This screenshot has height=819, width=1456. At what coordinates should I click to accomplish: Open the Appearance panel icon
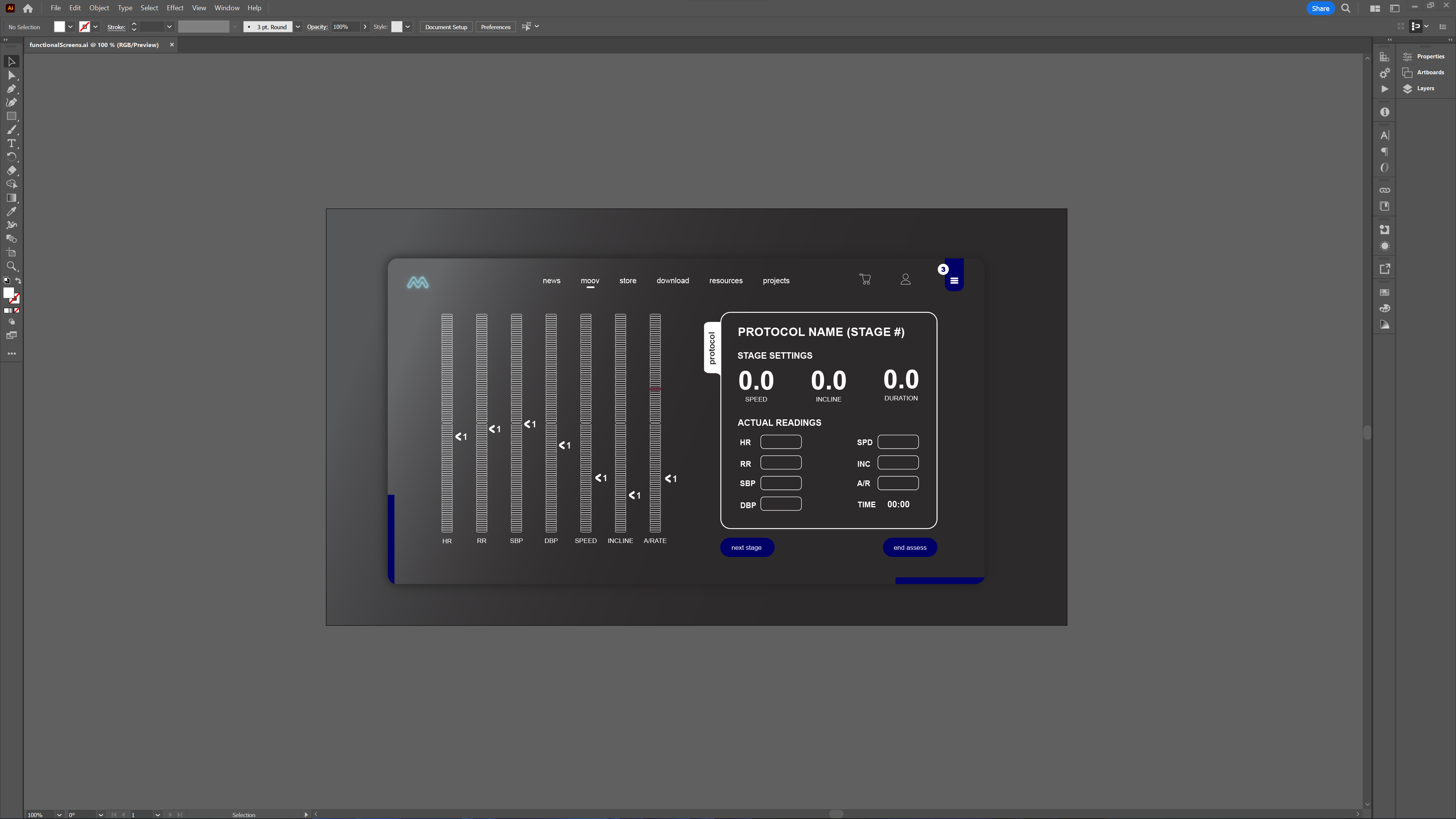click(1384, 246)
